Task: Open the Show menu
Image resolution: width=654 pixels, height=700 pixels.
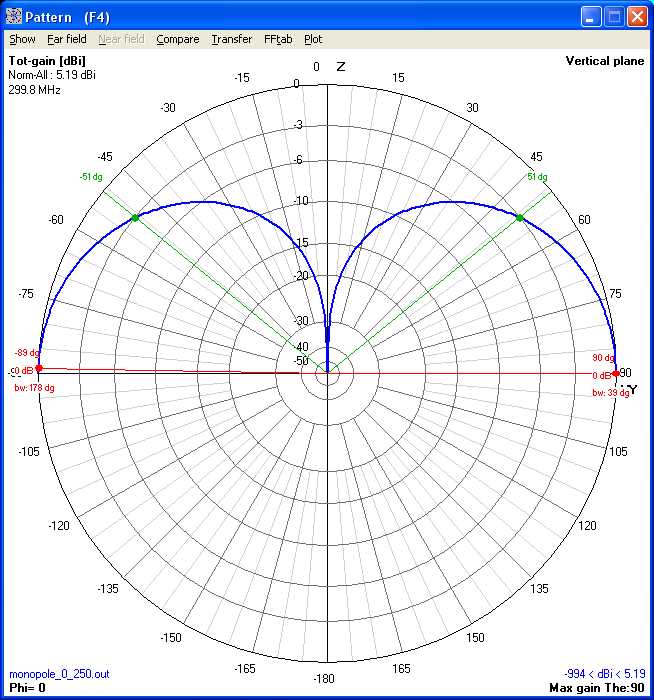Action: click(22, 39)
